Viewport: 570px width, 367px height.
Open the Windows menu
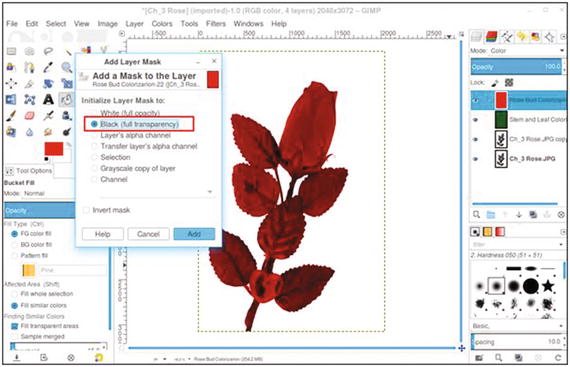[248, 24]
